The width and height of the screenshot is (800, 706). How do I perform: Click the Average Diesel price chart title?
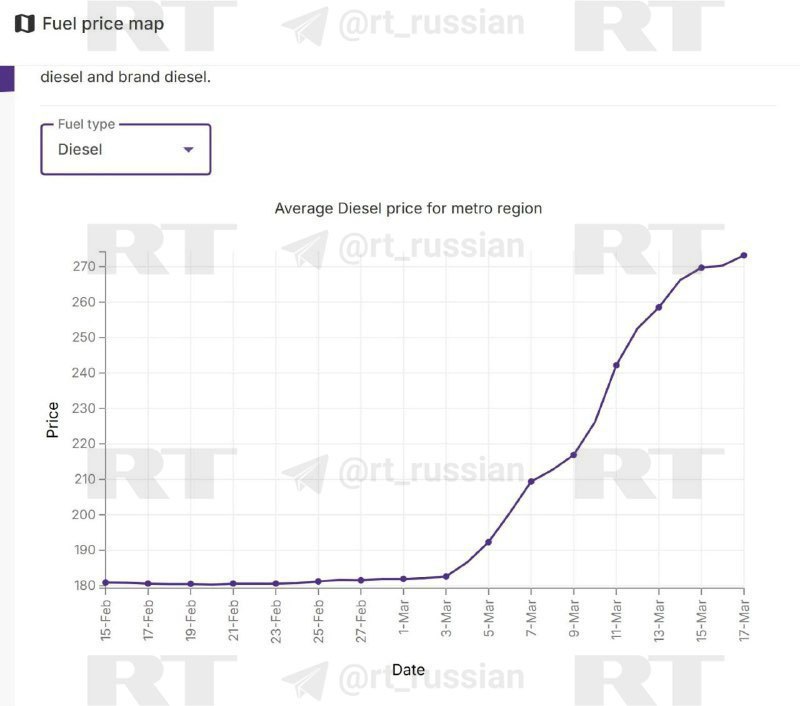pos(408,208)
